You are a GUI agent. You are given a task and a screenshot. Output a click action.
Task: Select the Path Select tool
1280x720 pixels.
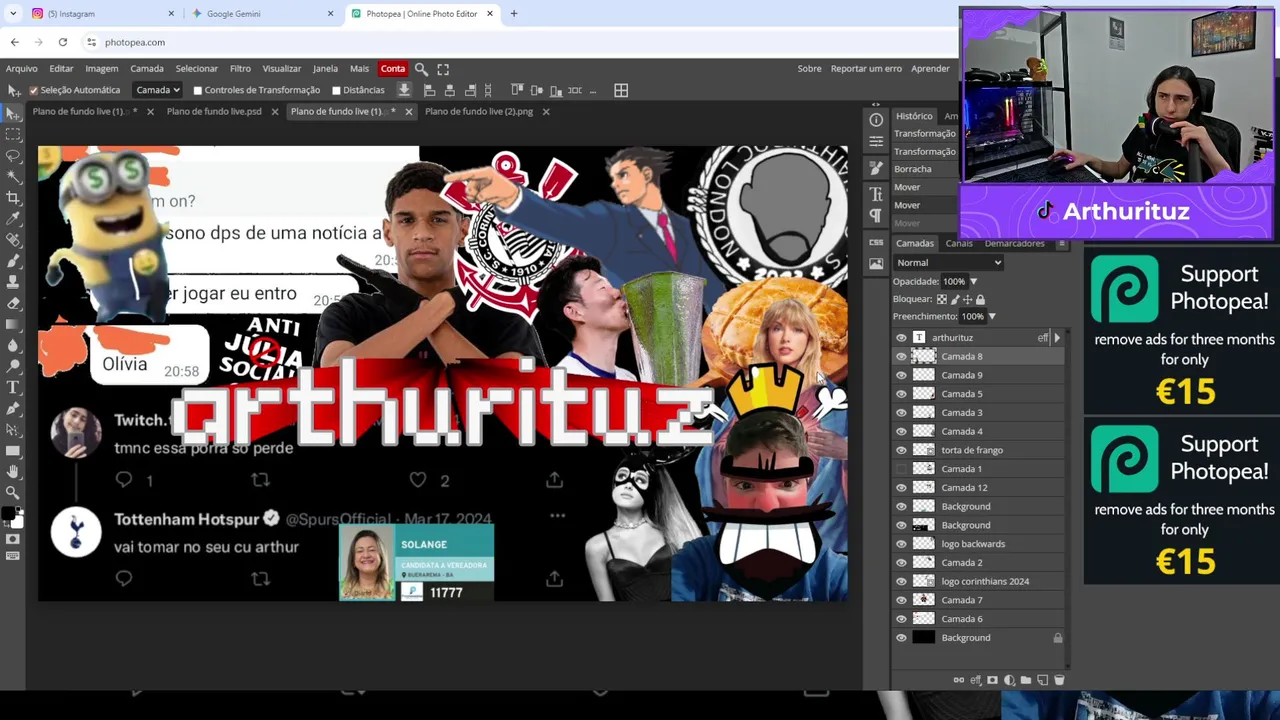13,429
